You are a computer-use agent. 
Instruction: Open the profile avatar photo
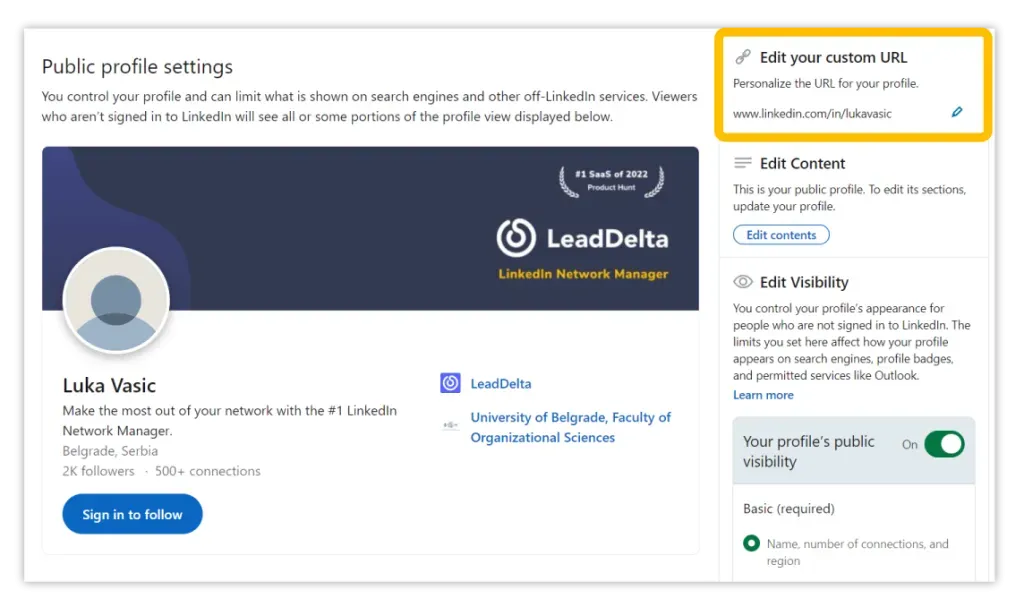pos(116,300)
